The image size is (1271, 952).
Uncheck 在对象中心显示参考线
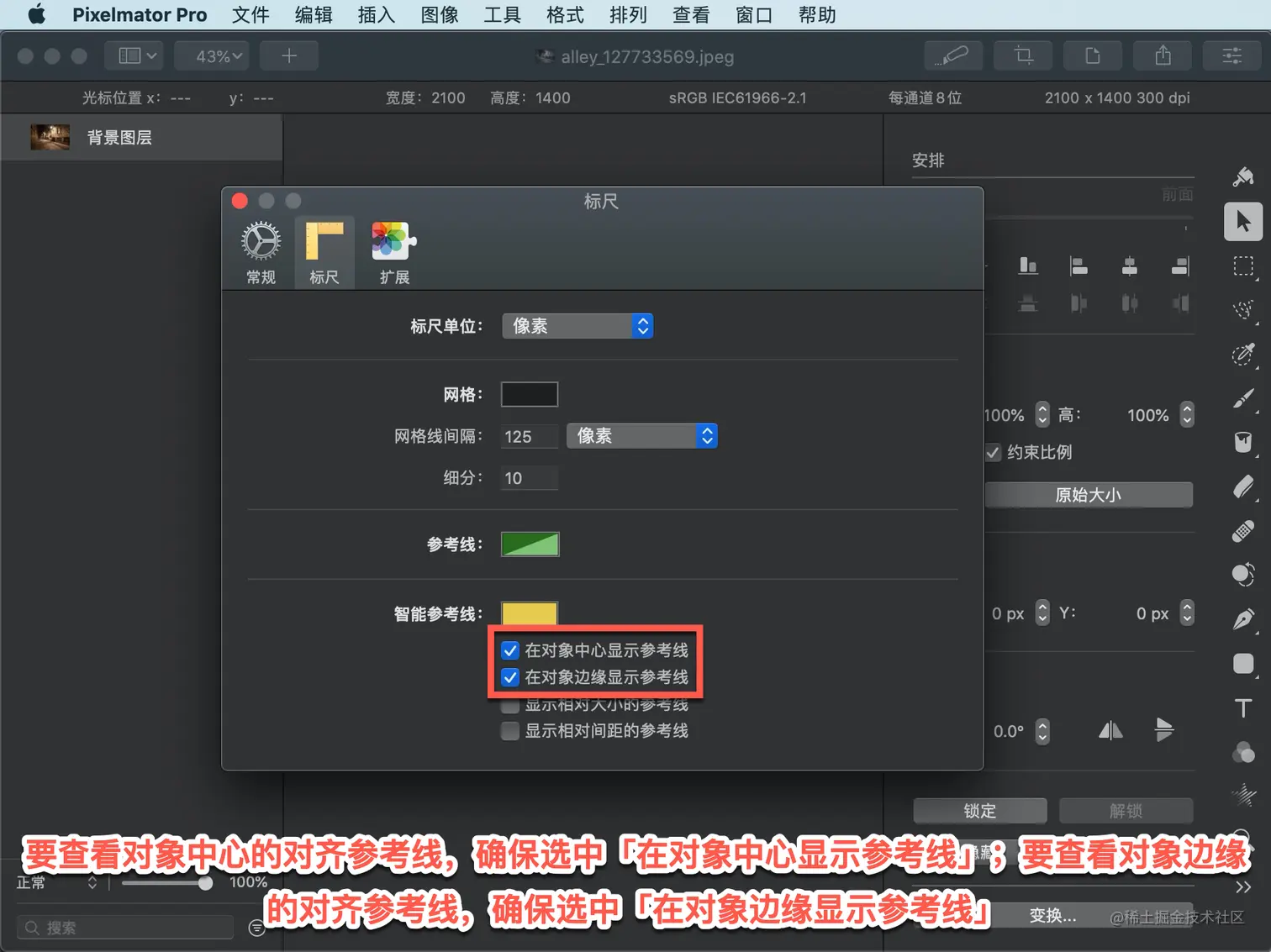510,650
